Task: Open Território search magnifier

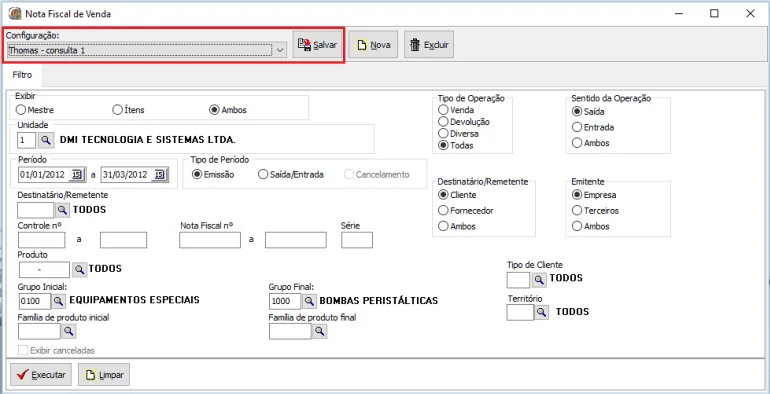Action: tap(542, 312)
